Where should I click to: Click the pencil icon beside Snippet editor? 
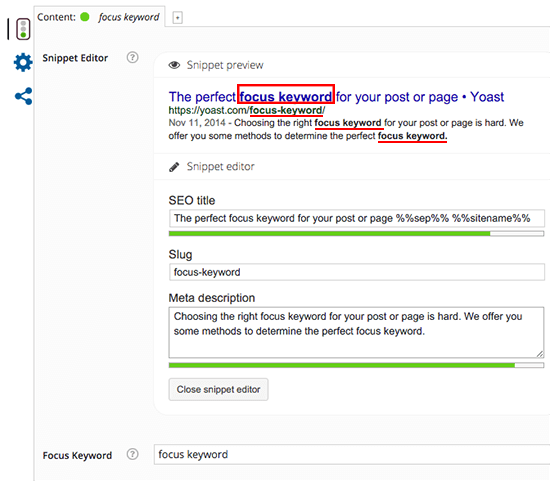point(174,167)
